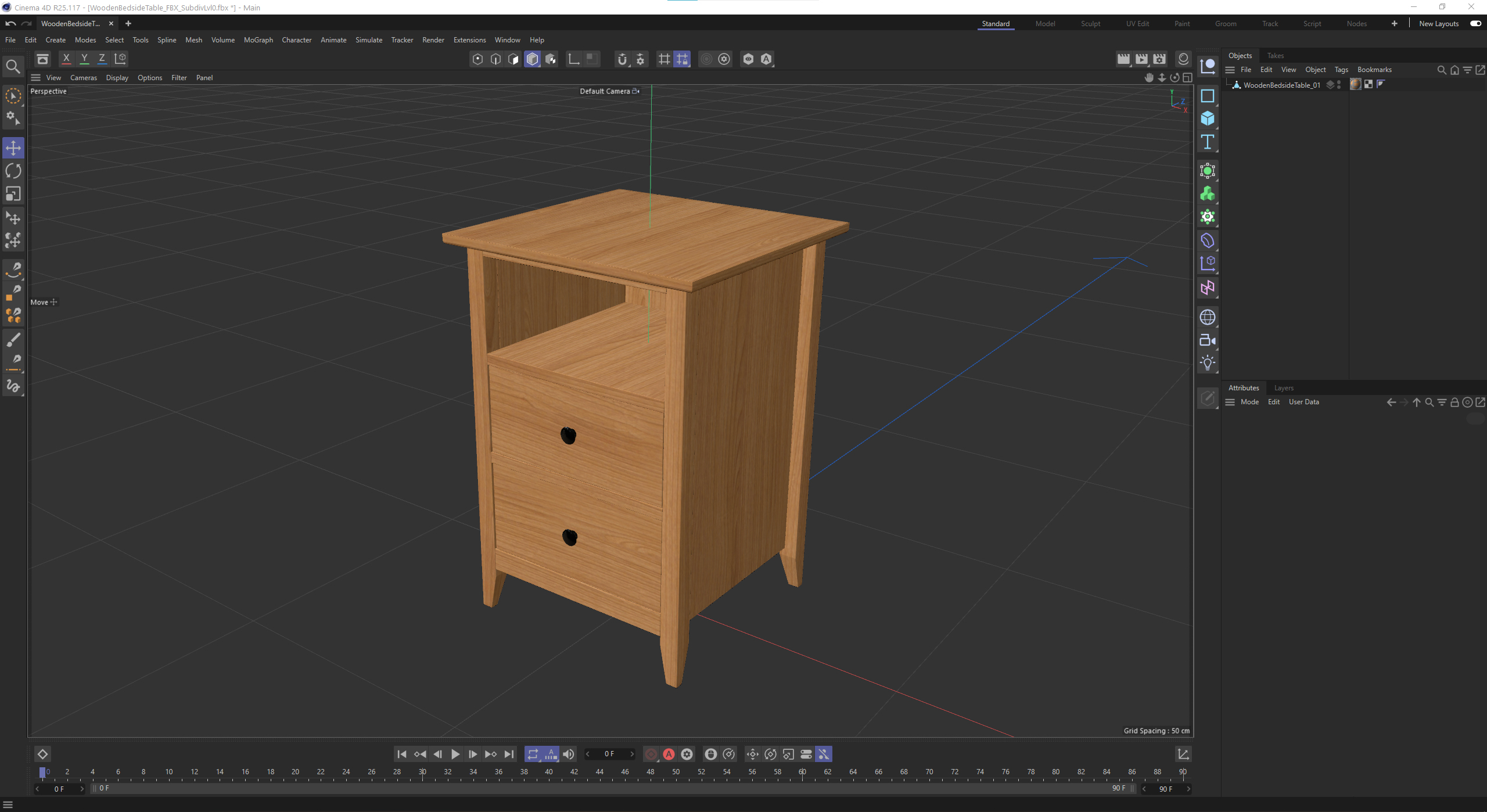
Task: Toggle visibility dots of WoodenBedsideTable_01
Action: (1339, 85)
